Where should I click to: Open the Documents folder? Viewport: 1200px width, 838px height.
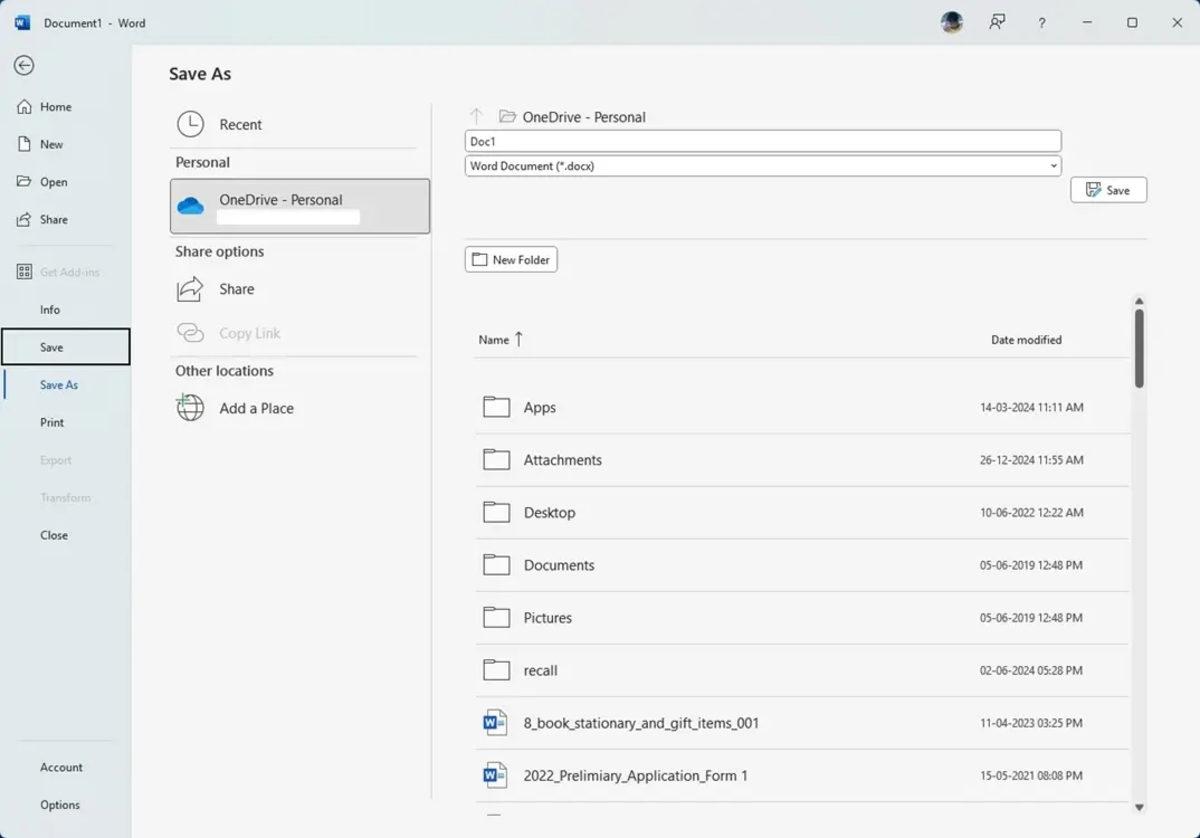(558, 564)
